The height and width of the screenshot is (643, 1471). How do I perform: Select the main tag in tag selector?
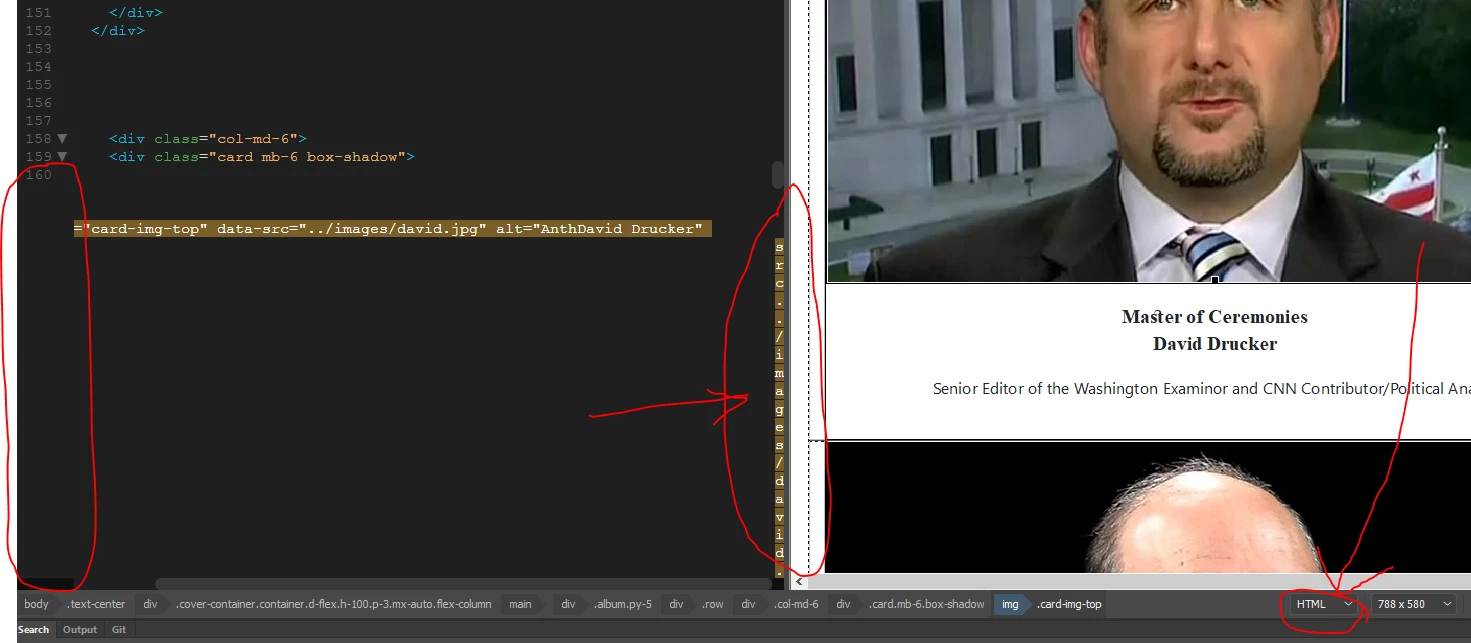[x=520, y=604]
